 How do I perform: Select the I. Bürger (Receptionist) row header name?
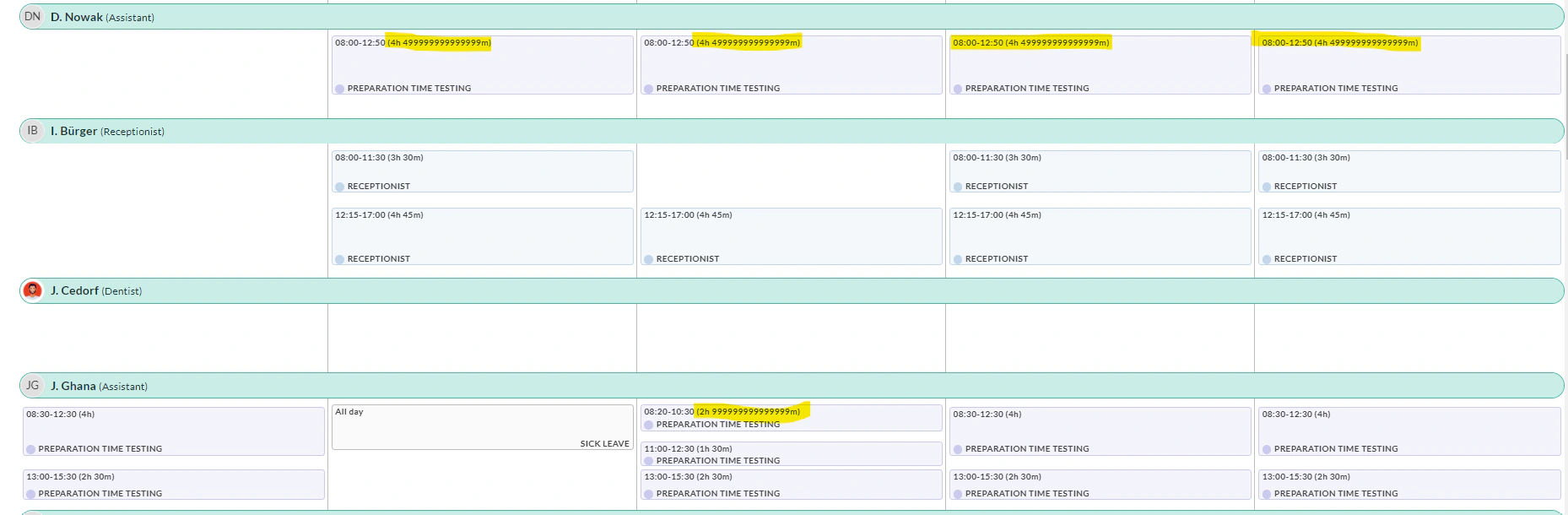[107, 132]
